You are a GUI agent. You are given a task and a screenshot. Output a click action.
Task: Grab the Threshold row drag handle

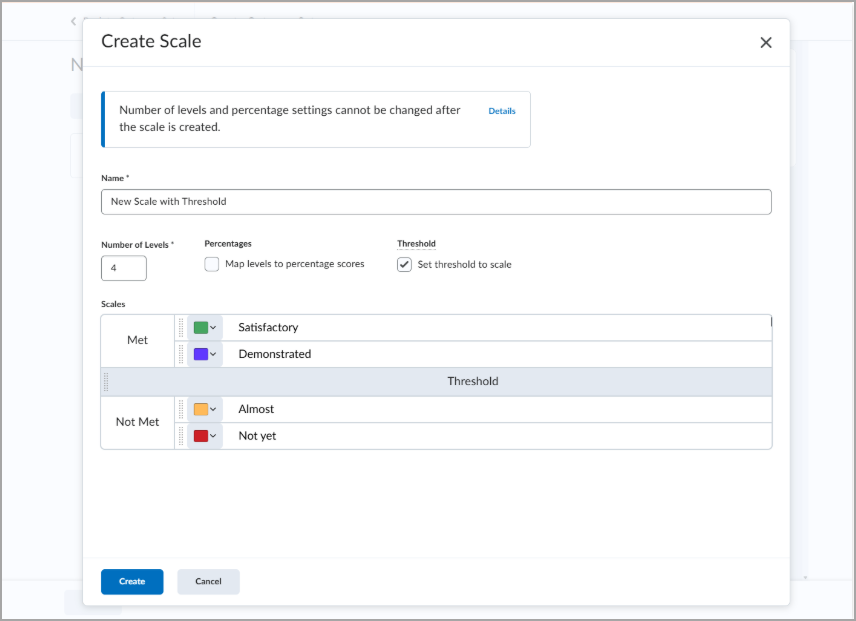(x=106, y=382)
